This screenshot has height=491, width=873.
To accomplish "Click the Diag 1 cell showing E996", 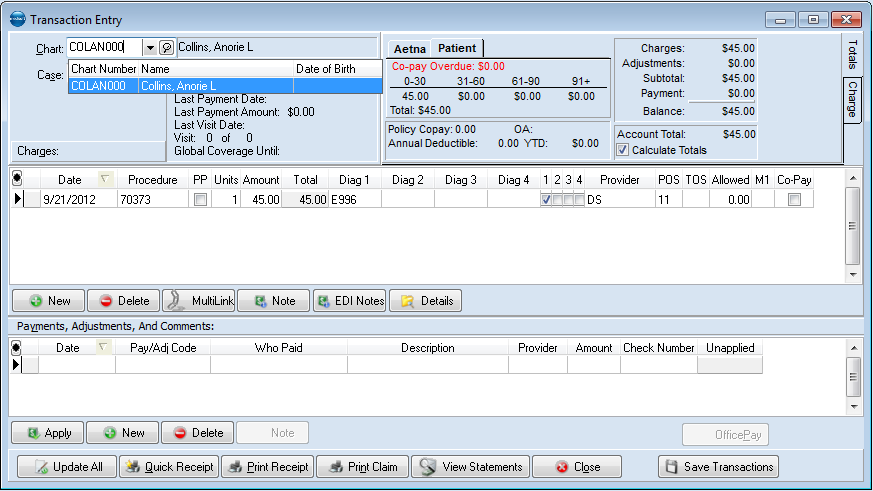I will (355, 199).
